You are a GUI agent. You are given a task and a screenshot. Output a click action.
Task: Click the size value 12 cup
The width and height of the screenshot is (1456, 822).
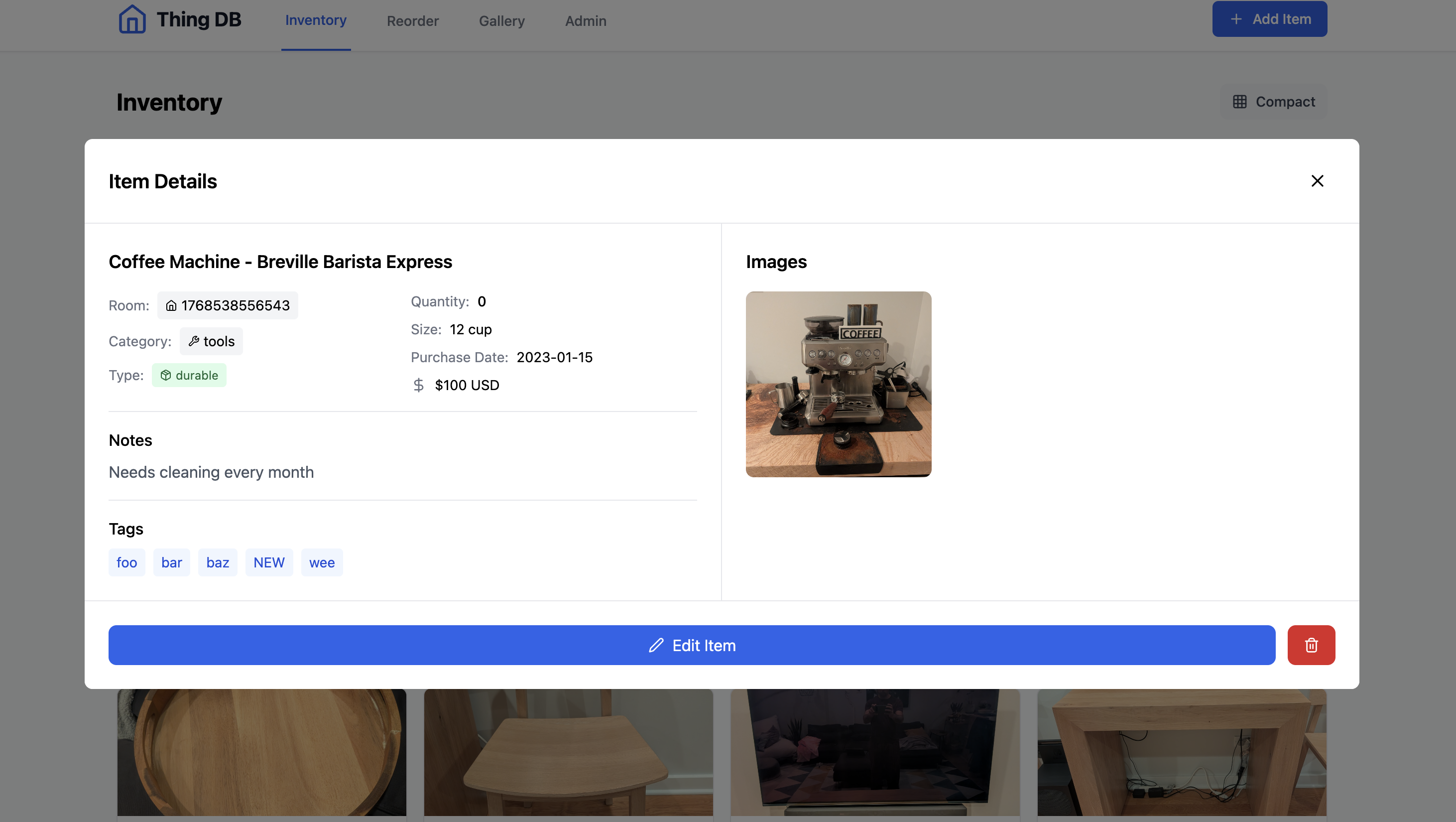[x=471, y=330]
